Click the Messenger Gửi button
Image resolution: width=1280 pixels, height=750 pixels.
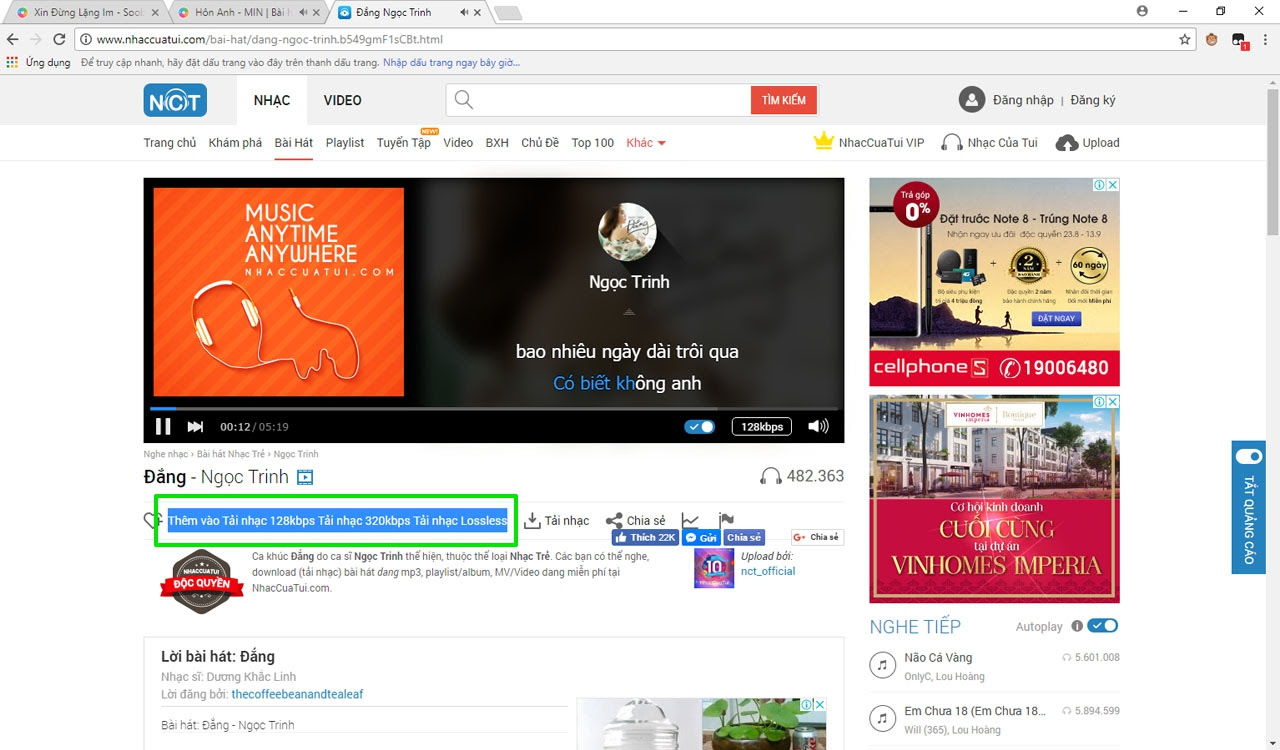pos(701,537)
